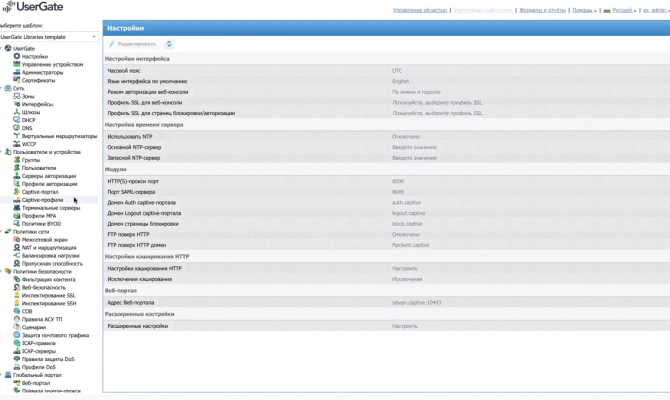
Task: Click the refresh icon in toolbar
Action: (x=169, y=44)
